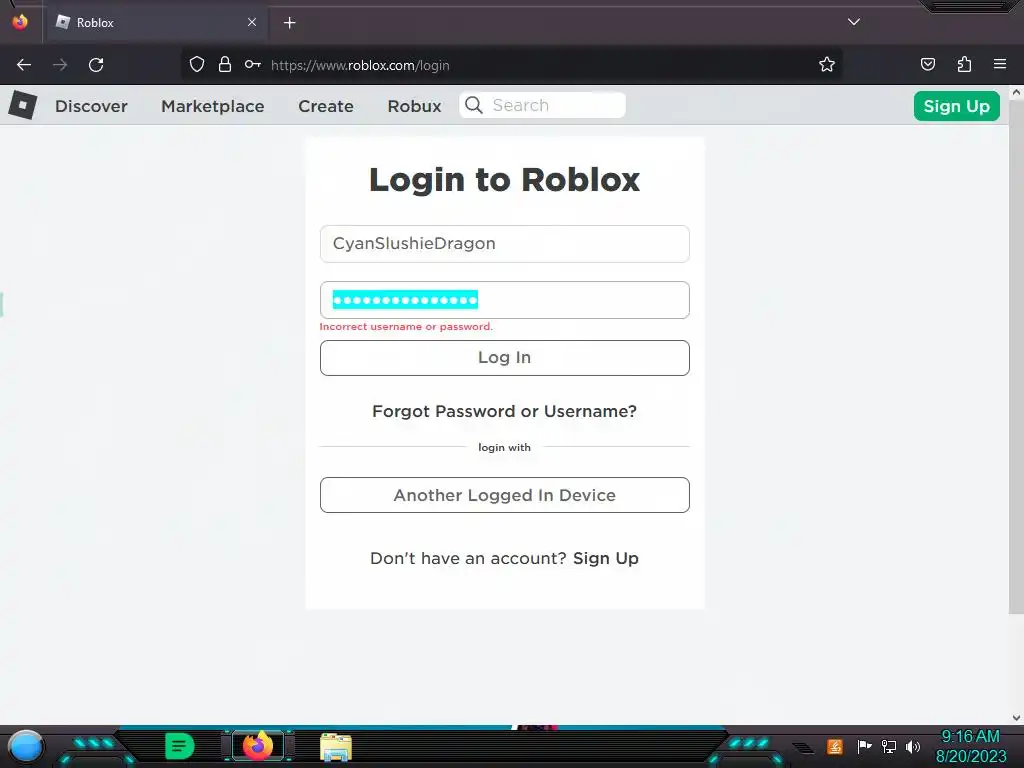The image size is (1024, 768).
Task: Bookmark this page with the star icon
Action: pyautogui.click(x=827, y=65)
